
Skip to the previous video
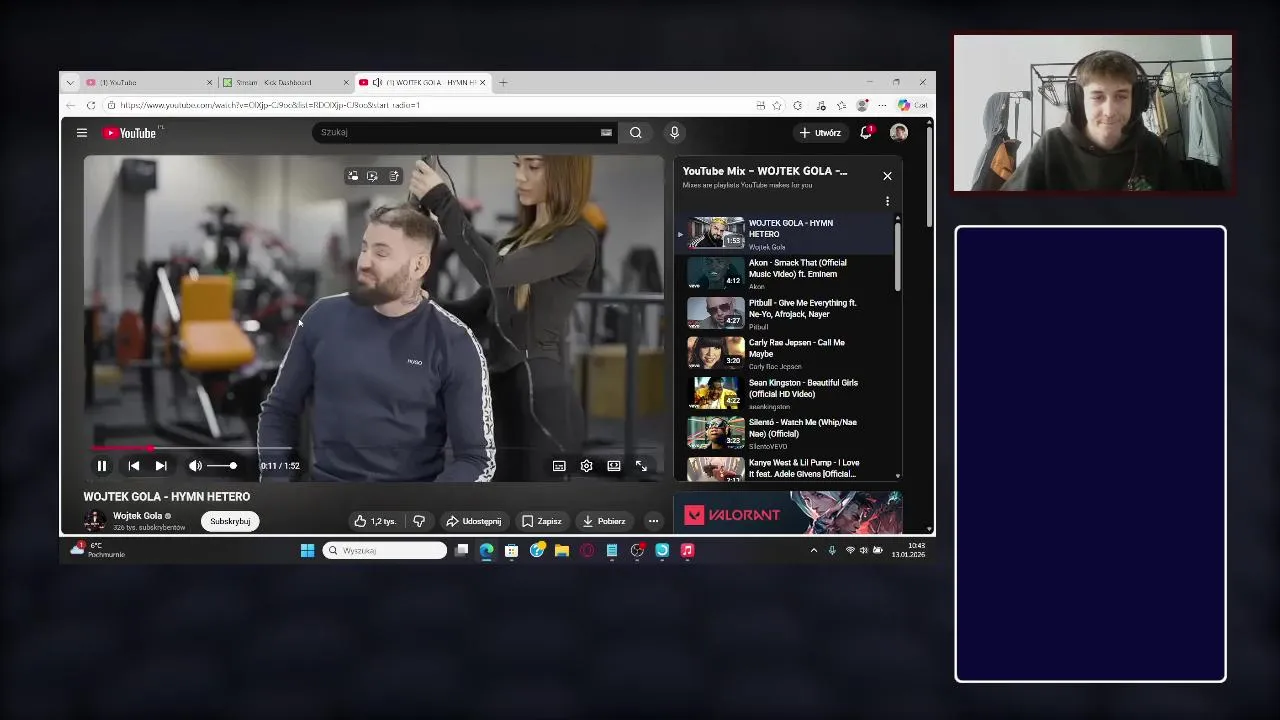point(134,465)
